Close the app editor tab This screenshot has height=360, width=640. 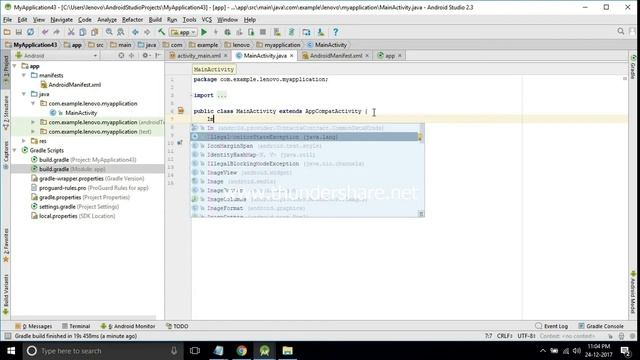tap(400, 56)
